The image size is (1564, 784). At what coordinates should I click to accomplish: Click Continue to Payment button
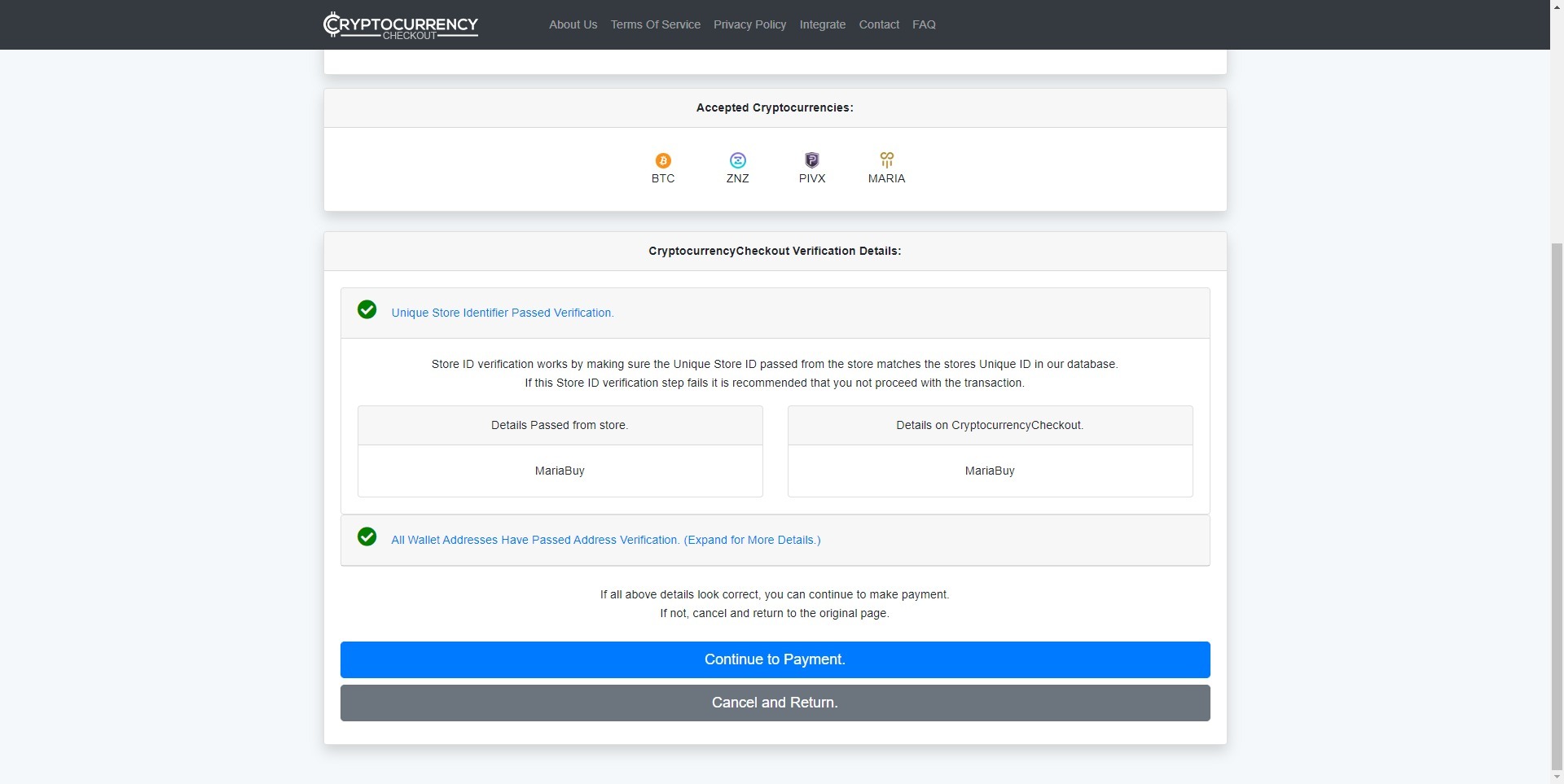coord(775,659)
